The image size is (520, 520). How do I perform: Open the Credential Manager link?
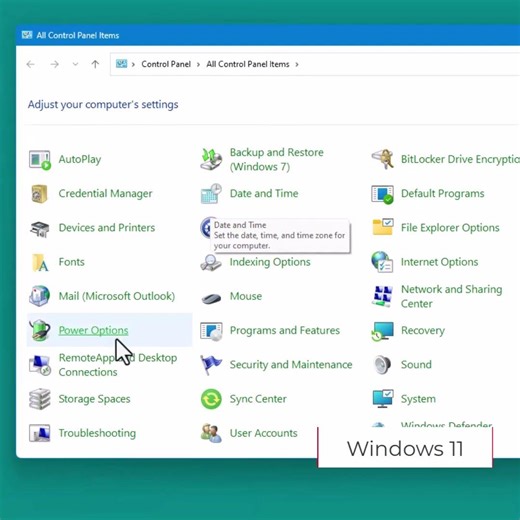[105, 193]
